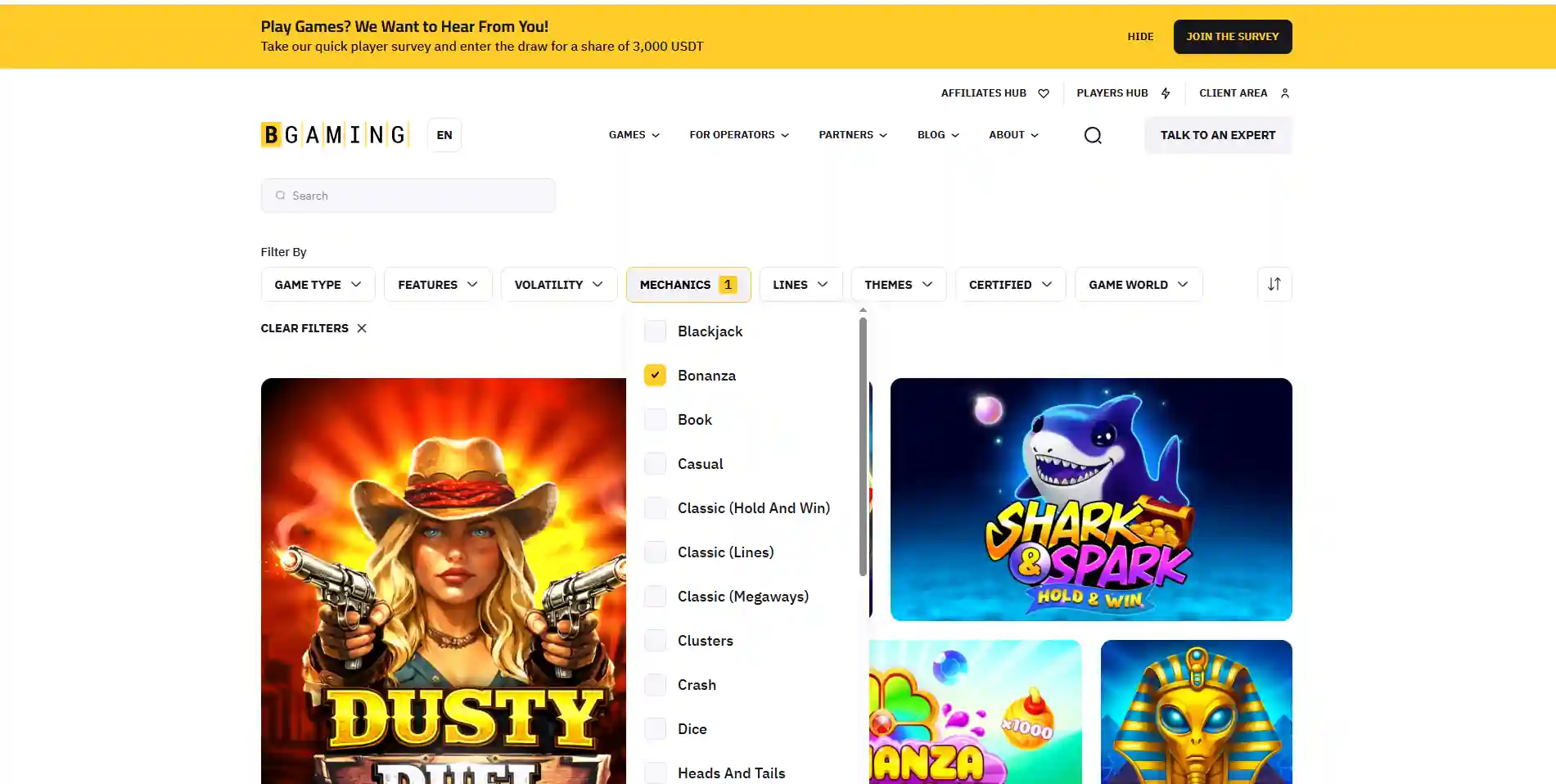1556x784 pixels.
Task: Open the About navigation menu
Action: [1013, 135]
